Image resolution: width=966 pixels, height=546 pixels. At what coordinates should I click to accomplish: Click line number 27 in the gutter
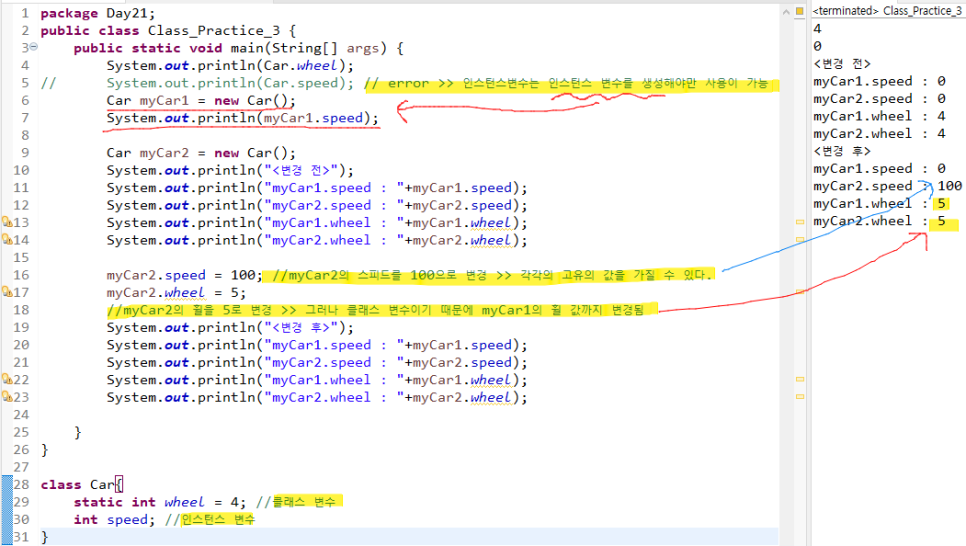click(21, 467)
